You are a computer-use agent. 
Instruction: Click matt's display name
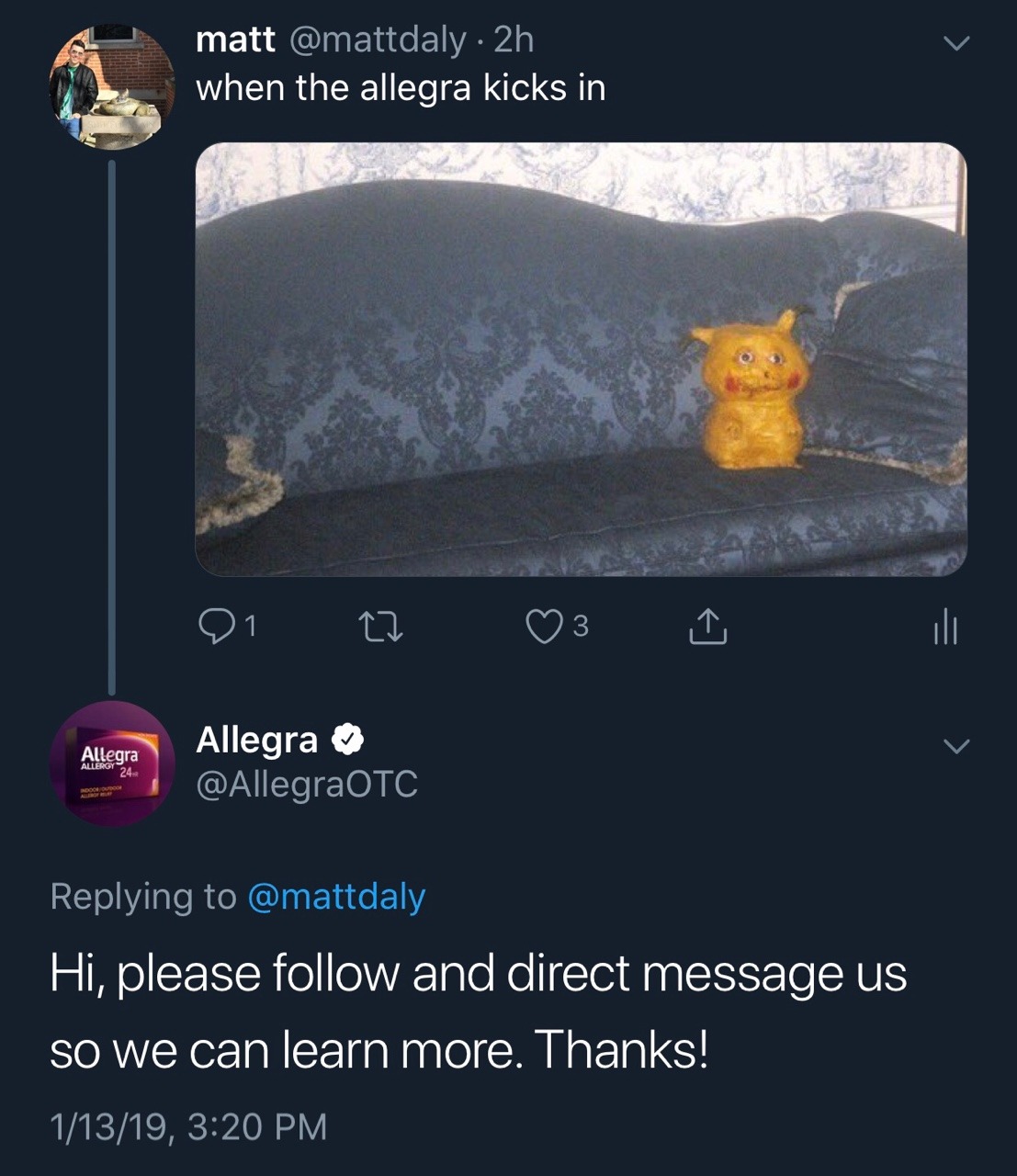coord(235,40)
